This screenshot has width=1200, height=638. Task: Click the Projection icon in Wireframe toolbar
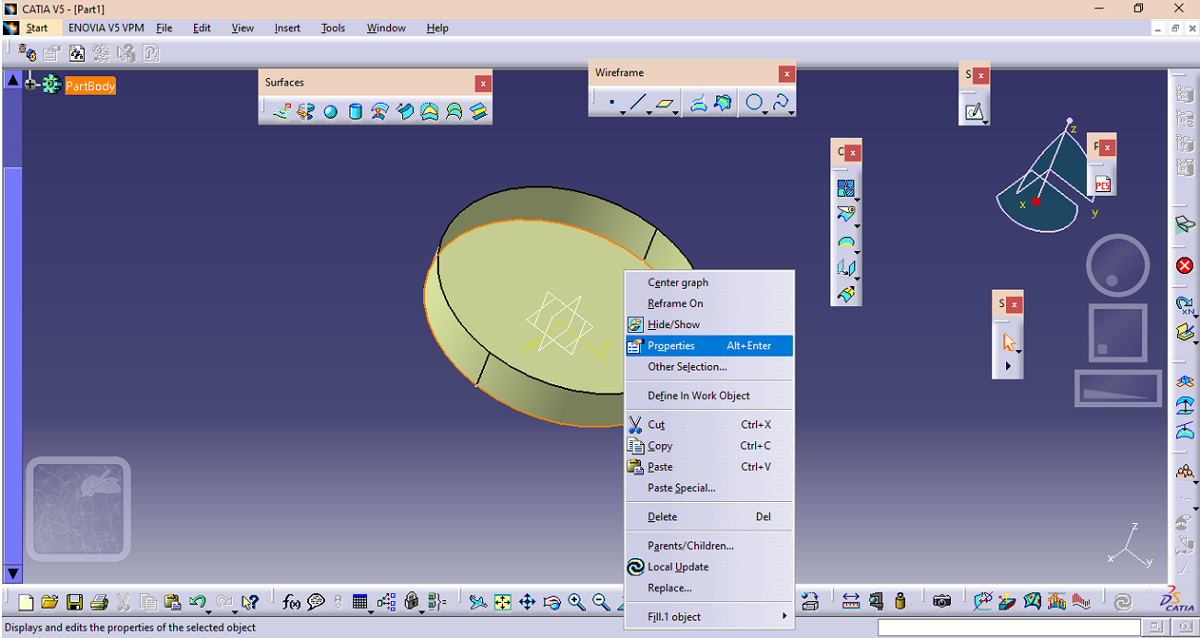tap(699, 102)
